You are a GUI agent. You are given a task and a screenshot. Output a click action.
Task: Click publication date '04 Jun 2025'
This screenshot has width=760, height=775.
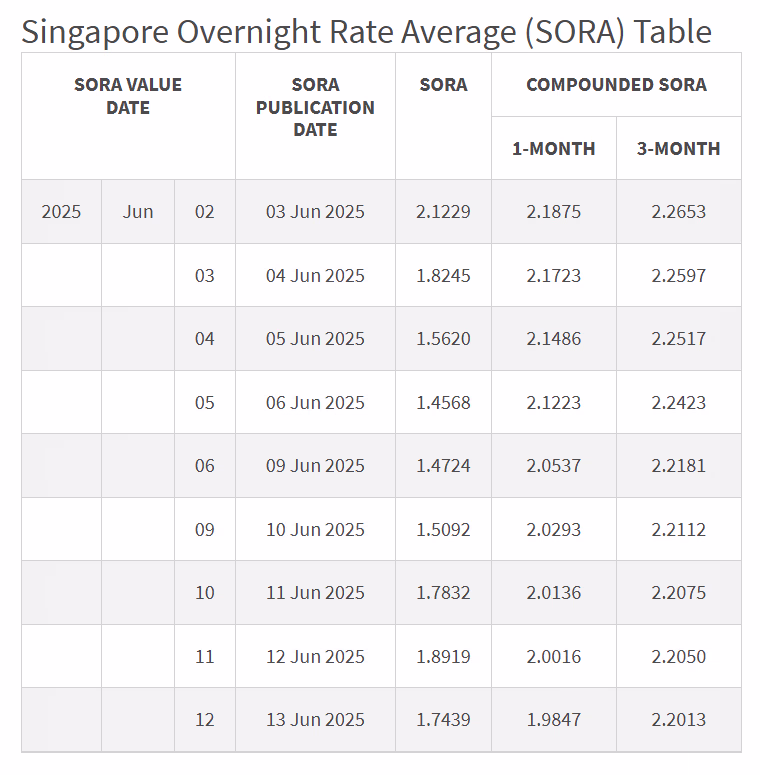tap(315, 275)
